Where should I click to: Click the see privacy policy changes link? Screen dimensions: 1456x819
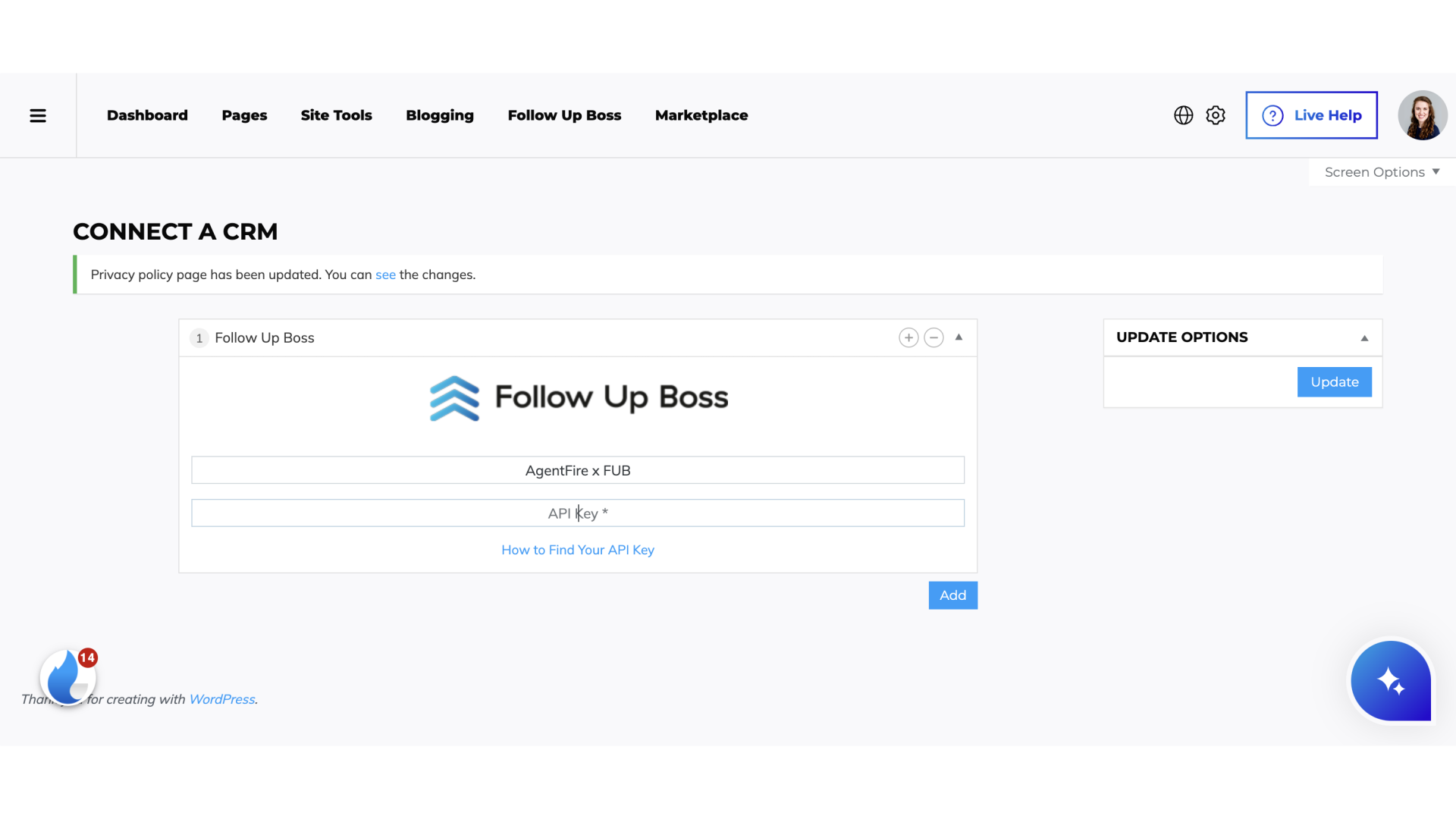[x=385, y=274]
